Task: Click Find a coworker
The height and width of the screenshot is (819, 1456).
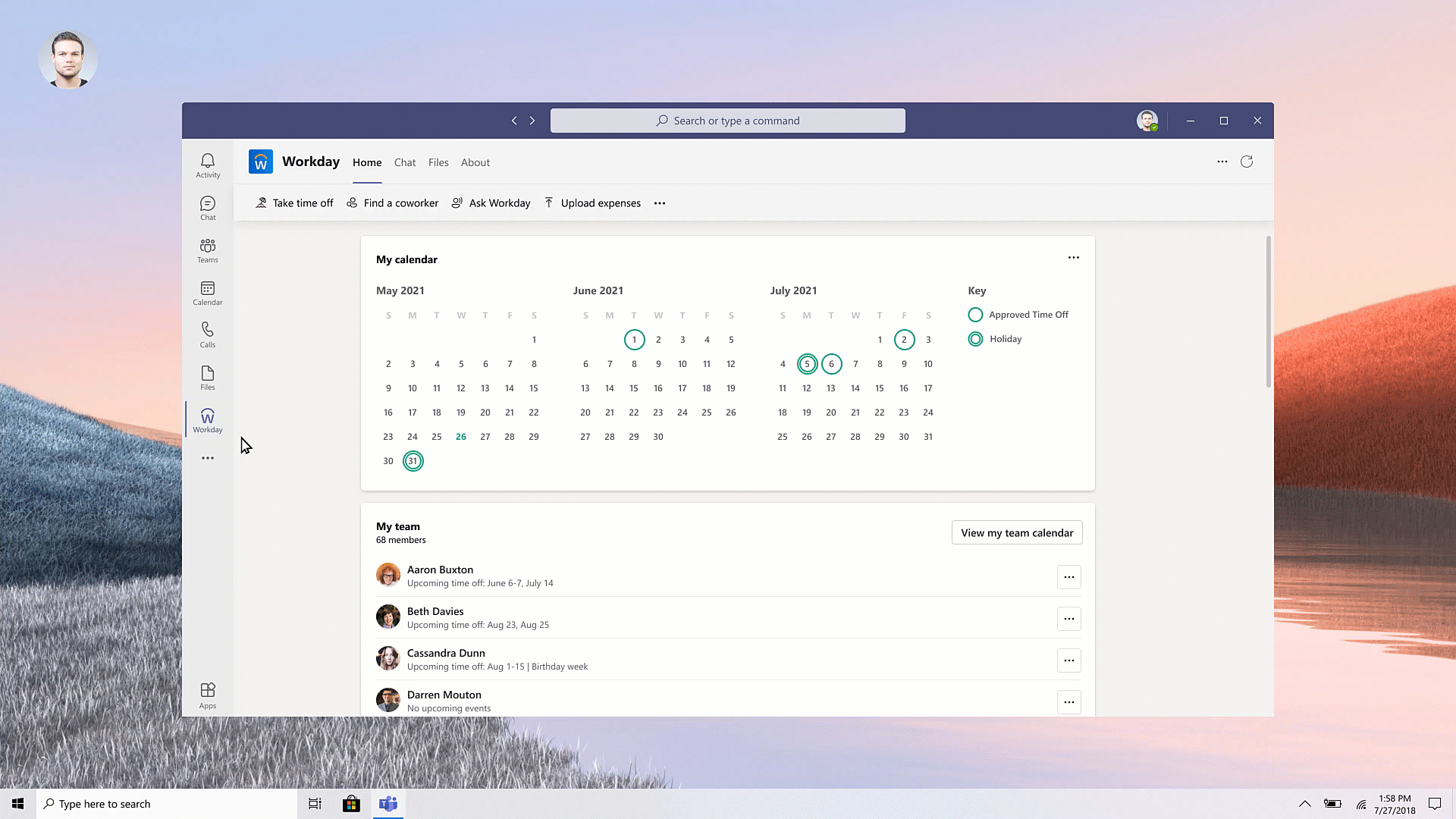Action: tap(393, 202)
